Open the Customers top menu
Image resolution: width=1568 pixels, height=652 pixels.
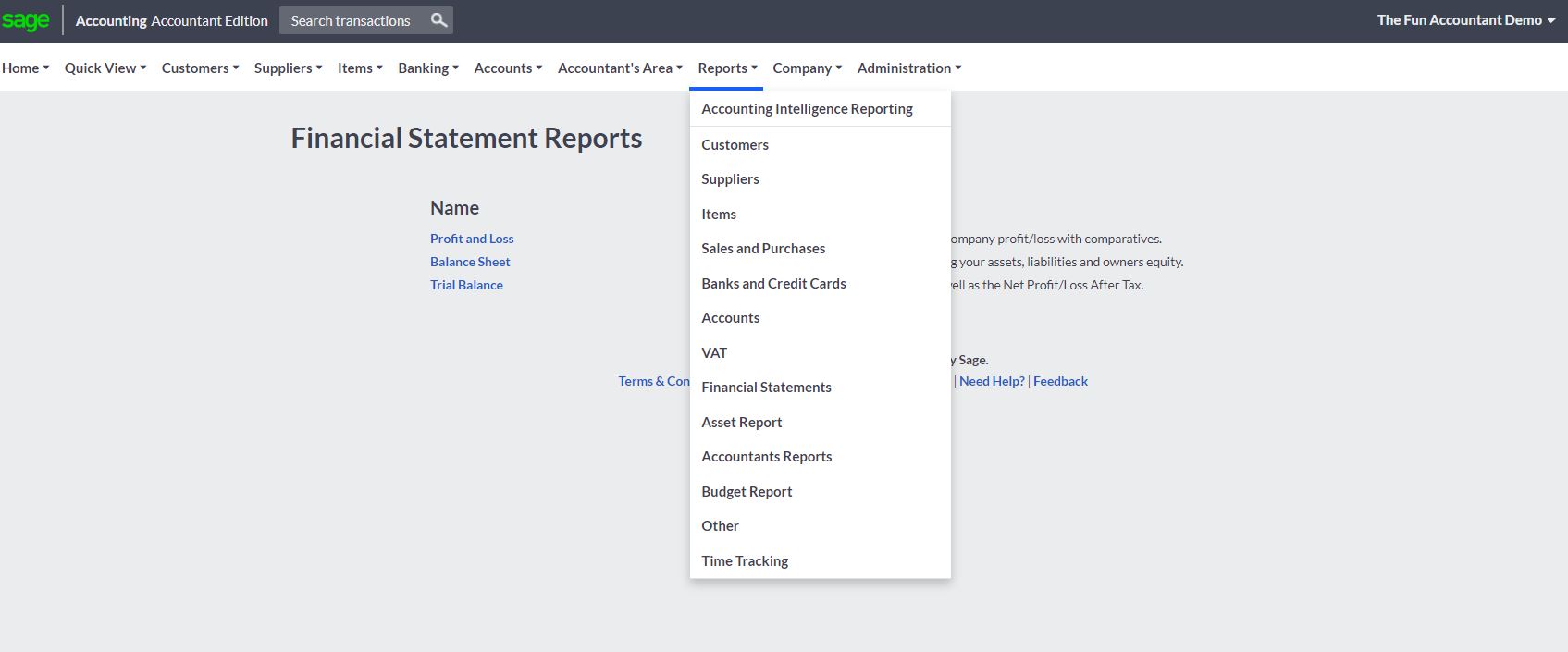[200, 68]
